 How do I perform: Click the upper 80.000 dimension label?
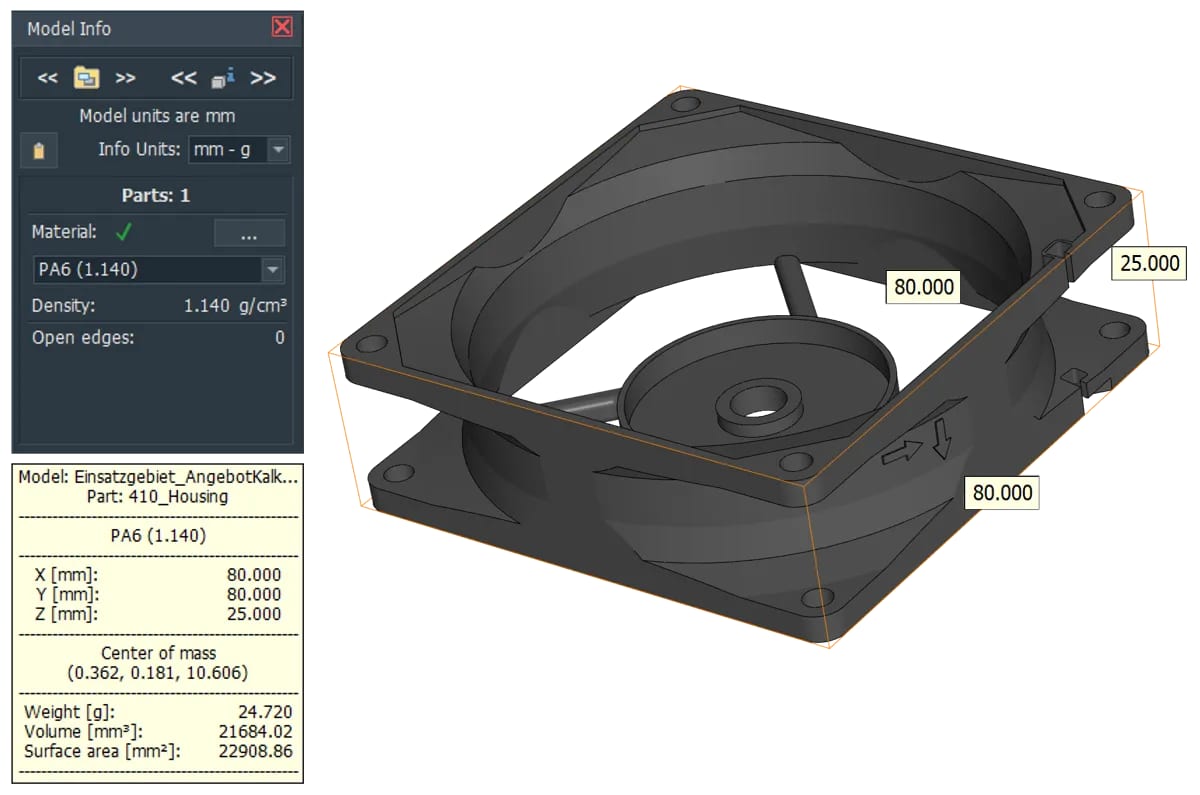click(x=925, y=287)
